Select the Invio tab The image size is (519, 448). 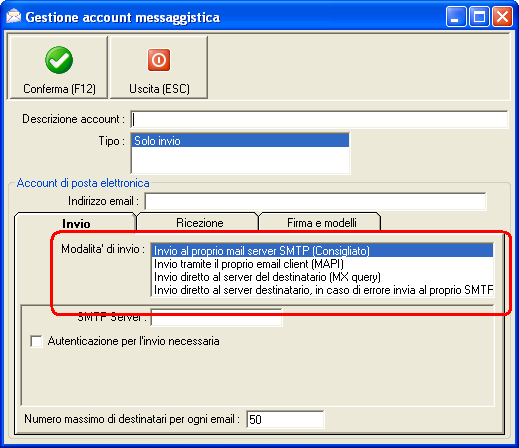76,223
